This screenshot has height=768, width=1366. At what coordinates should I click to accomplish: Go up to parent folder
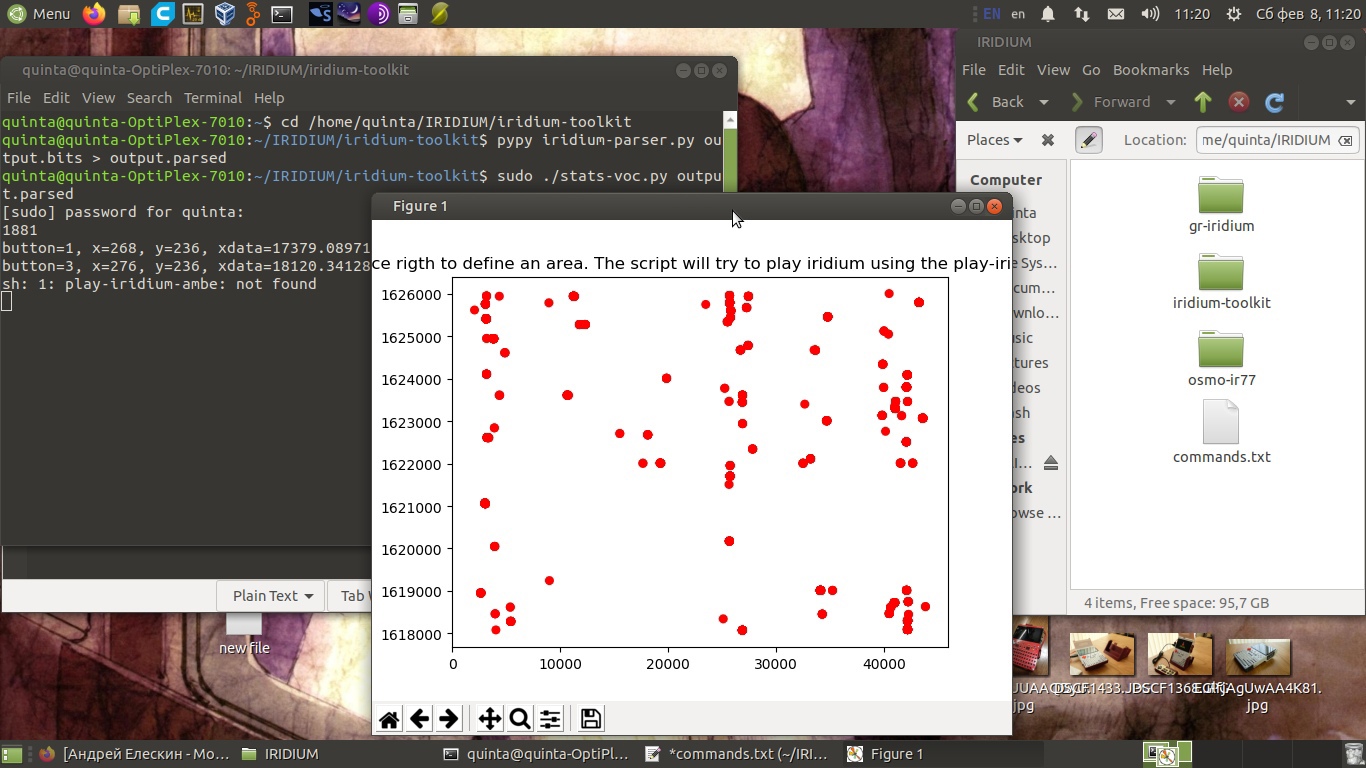tap(1203, 102)
